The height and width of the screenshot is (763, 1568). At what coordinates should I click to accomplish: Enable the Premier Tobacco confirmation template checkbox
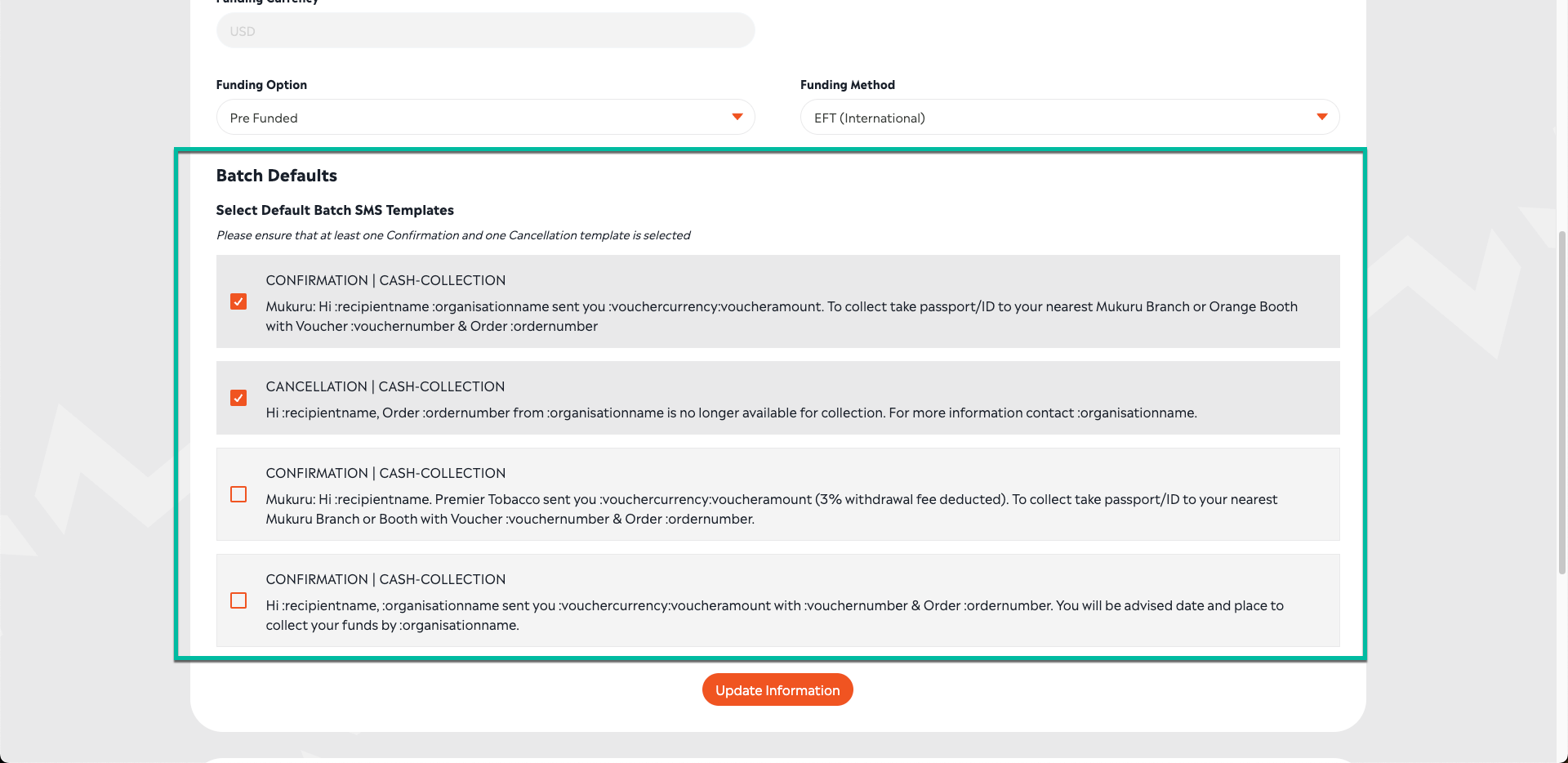pos(238,494)
